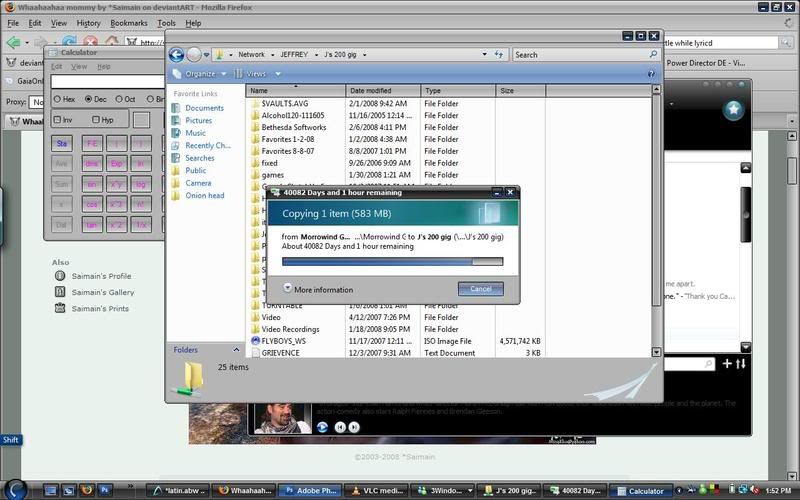This screenshot has height=500, width=800.
Task: Click the next track button in player
Action: (354, 427)
